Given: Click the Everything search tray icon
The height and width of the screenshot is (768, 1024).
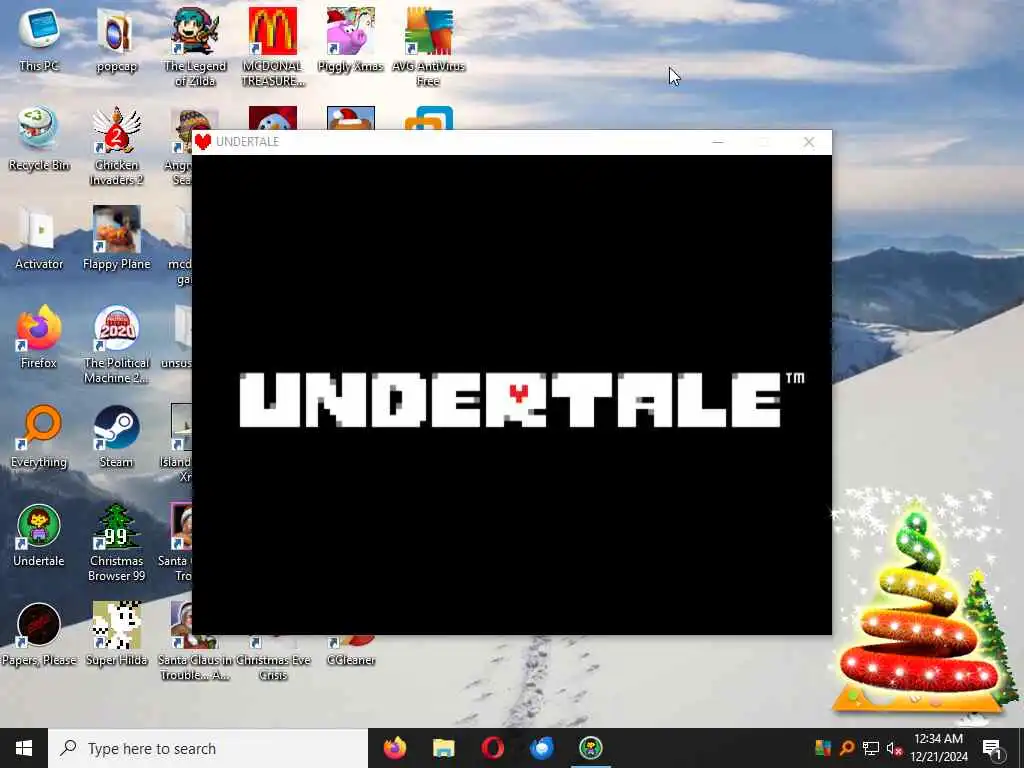Looking at the screenshot, I should (847, 748).
